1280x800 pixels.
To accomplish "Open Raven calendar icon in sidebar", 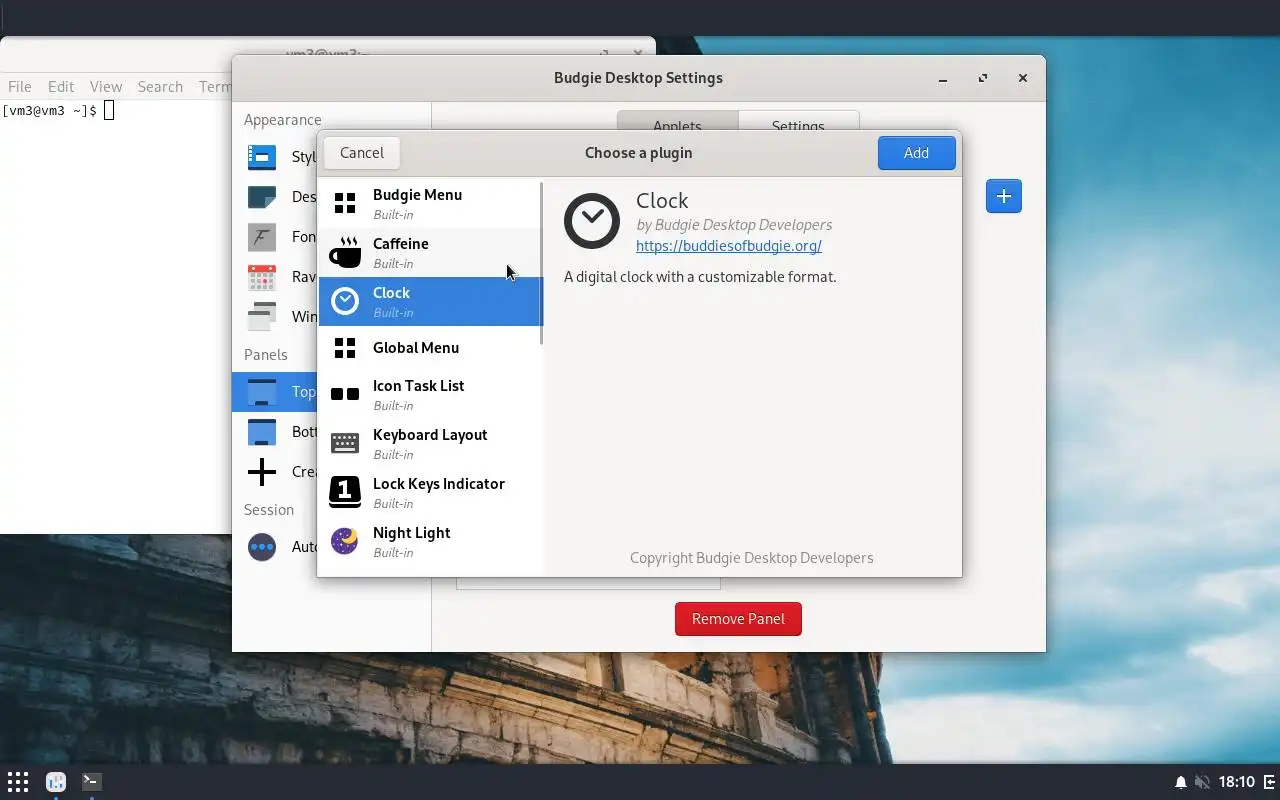I will coord(262,277).
